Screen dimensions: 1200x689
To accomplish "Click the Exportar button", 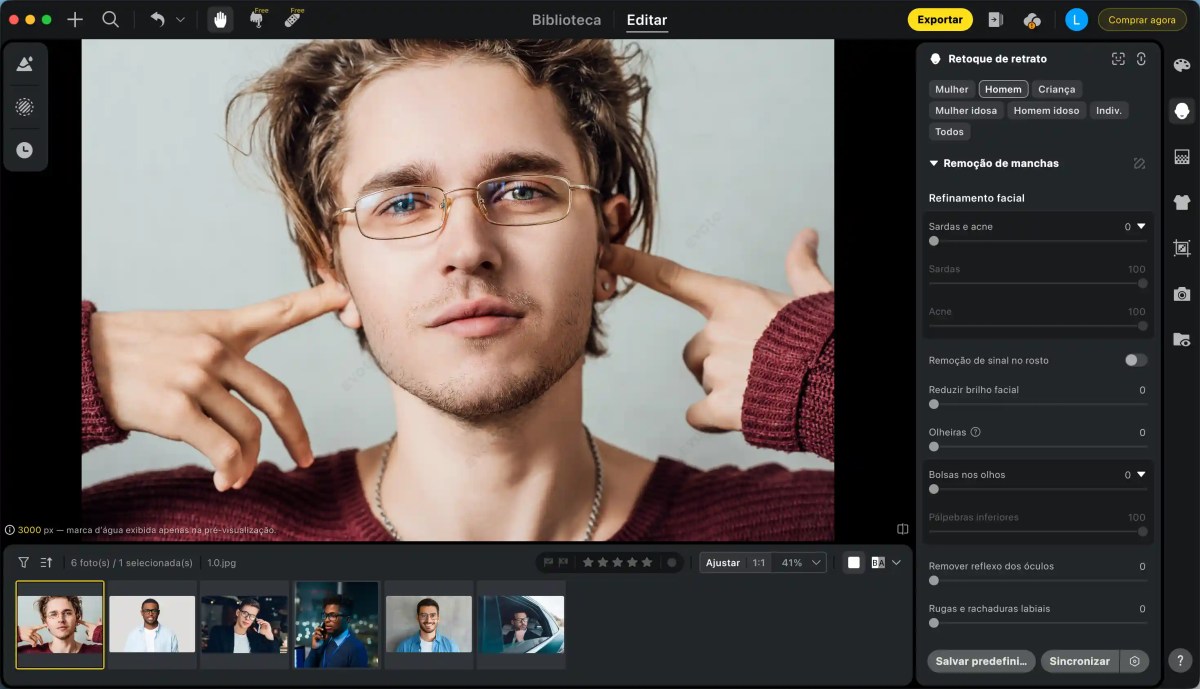I will coord(939,19).
